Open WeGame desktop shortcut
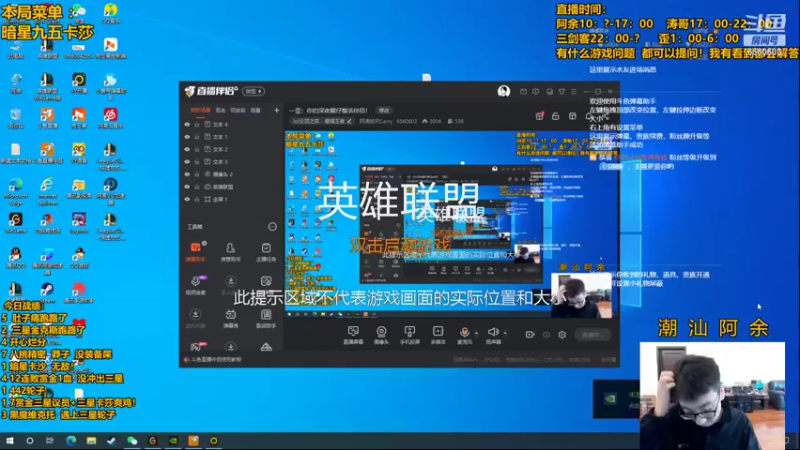The image size is (800, 450). pyautogui.click(x=15, y=223)
